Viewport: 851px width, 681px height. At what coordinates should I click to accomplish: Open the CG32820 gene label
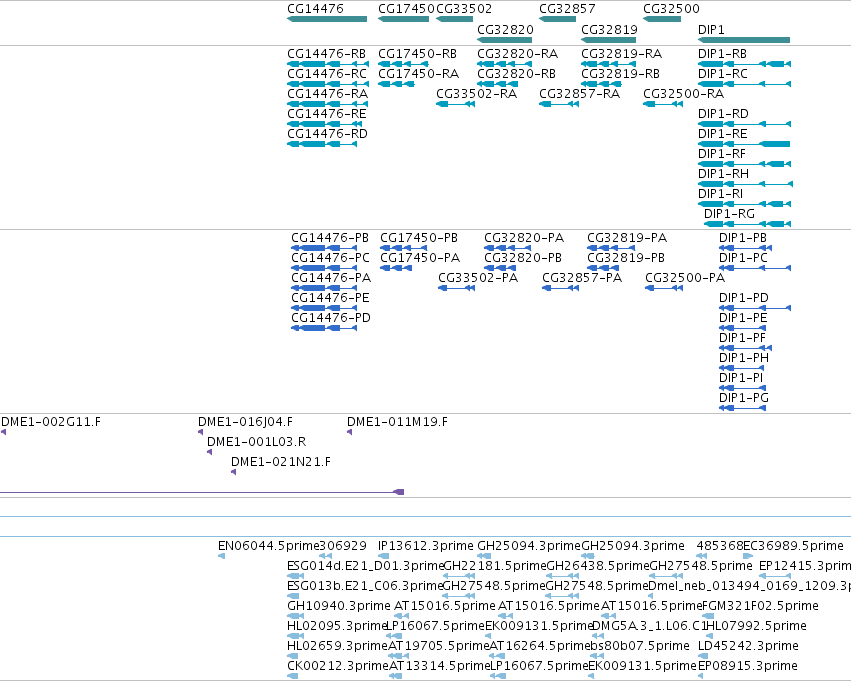pos(505,30)
